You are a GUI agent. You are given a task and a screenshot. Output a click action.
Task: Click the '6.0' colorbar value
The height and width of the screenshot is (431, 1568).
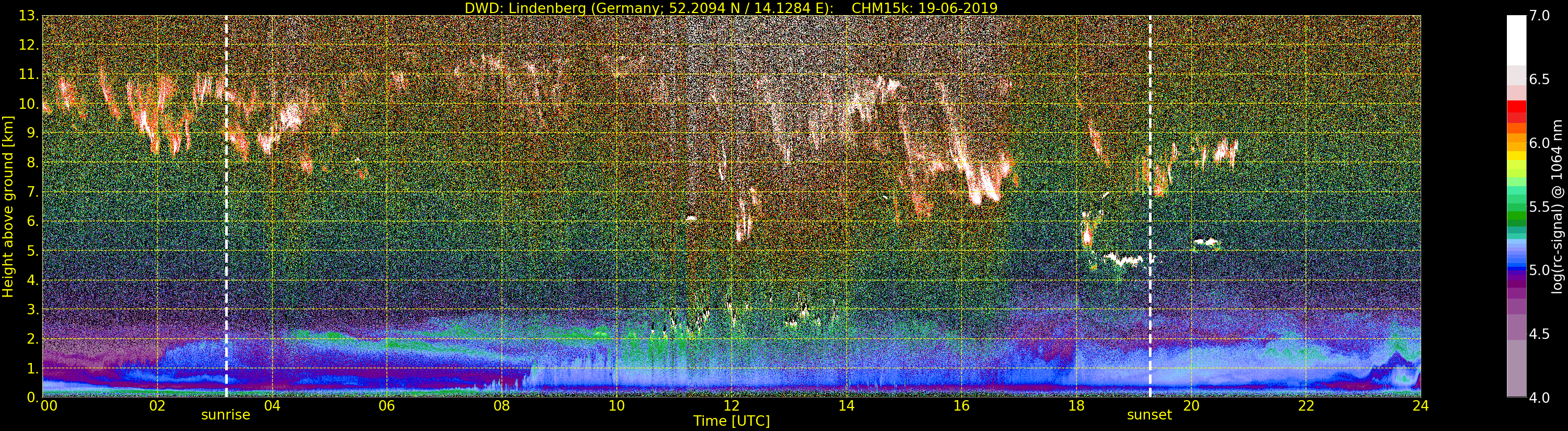tap(1539, 143)
